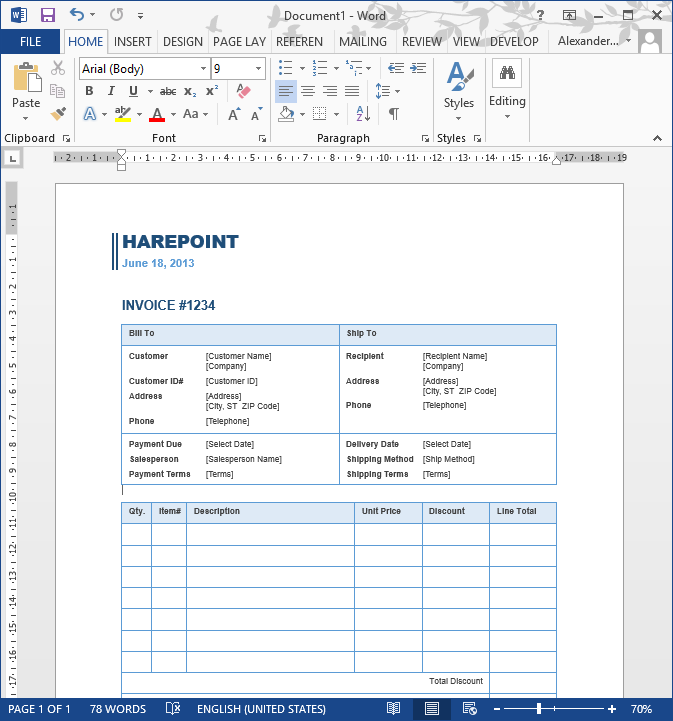Apply the red font color

point(157,114)
